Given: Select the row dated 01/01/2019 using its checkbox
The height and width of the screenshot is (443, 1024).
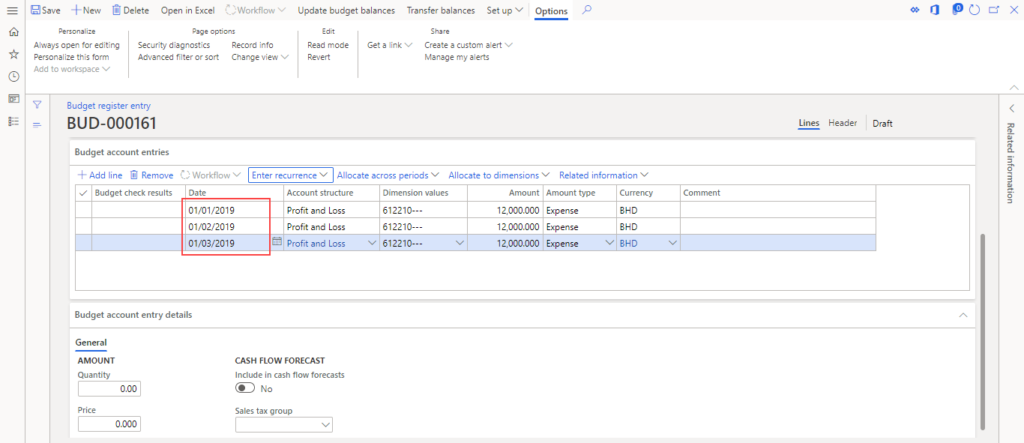Looking at the screenshot, I should pos(83,211).
